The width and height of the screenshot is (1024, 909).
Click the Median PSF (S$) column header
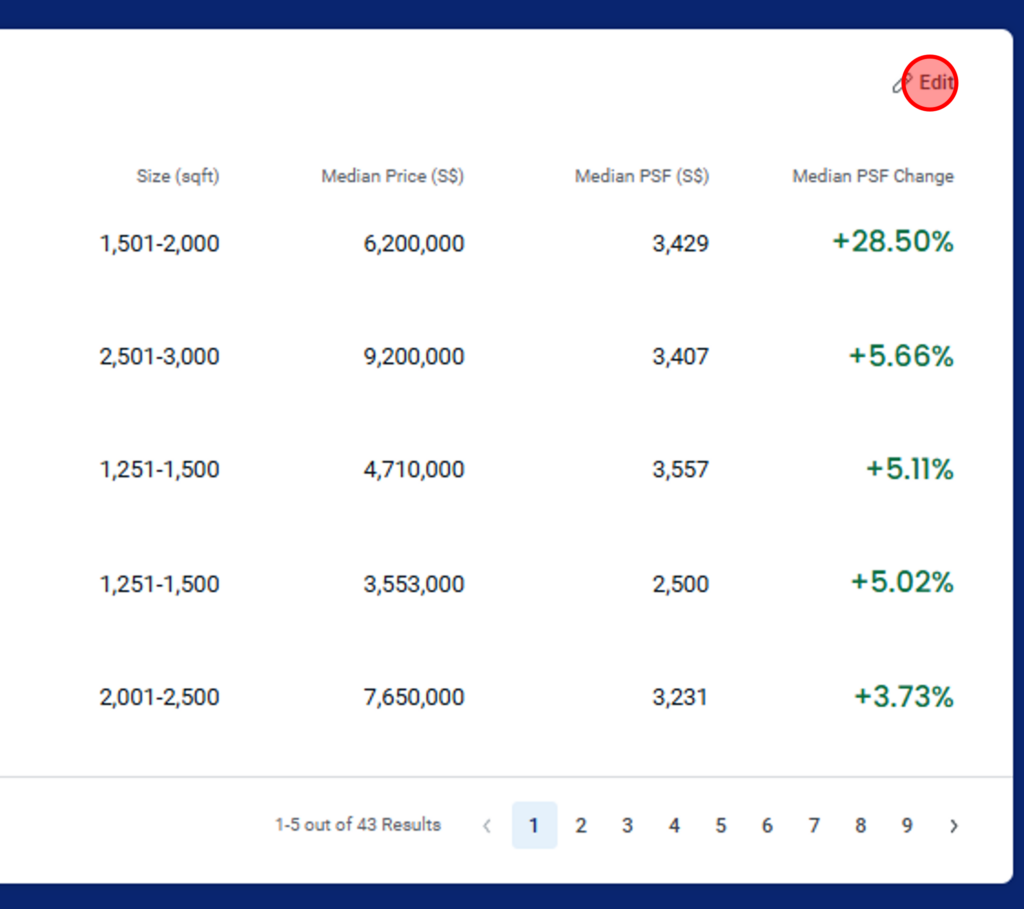641,176
